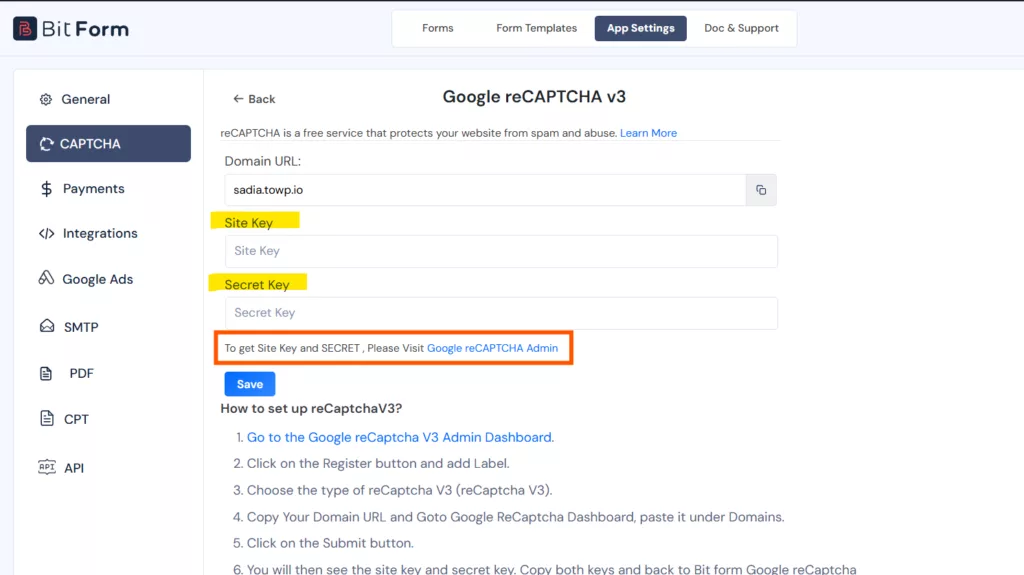Viewport: 1024px width, 575px height.
Task: Open the Doc & Support tab
Action: tap(741, 28)
